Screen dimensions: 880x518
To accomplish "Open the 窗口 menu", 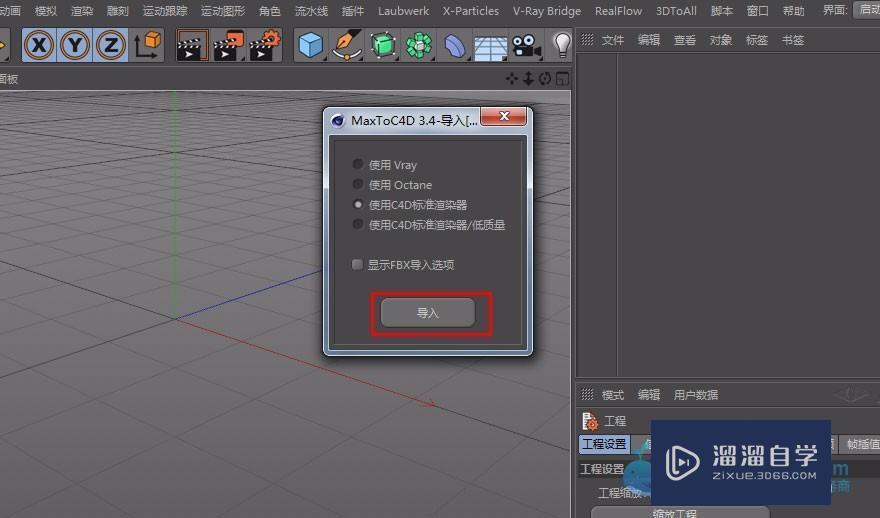I will coord(758,11).
